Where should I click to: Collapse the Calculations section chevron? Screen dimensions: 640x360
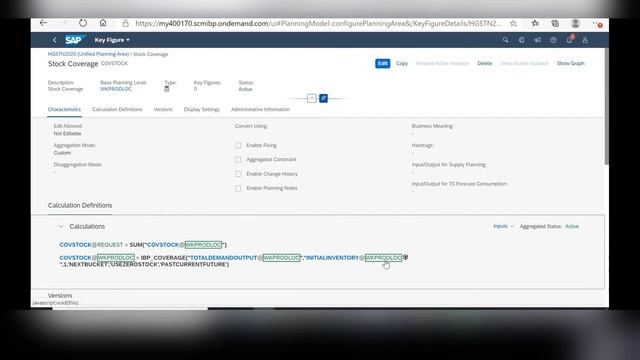point(61,227)
